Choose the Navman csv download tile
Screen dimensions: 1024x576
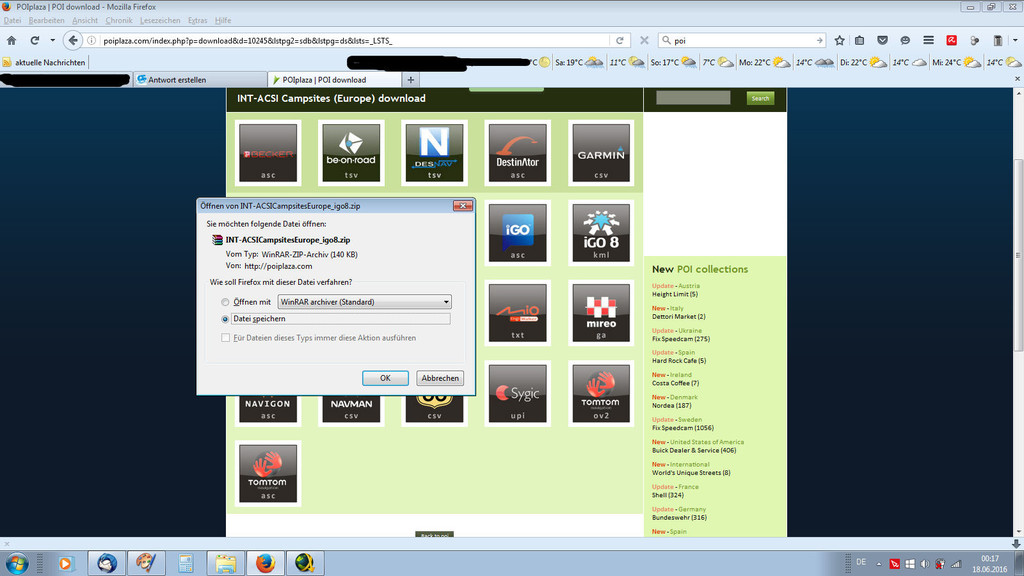point(351,410)
